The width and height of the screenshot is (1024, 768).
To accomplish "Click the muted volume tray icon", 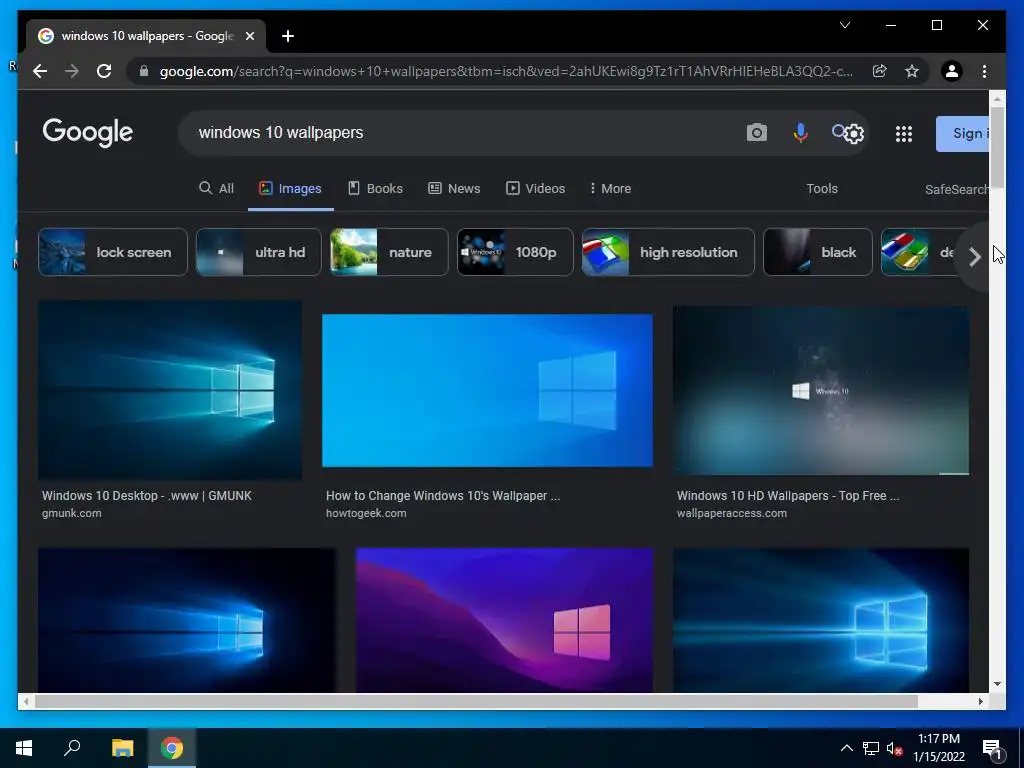I will (894, 748).
